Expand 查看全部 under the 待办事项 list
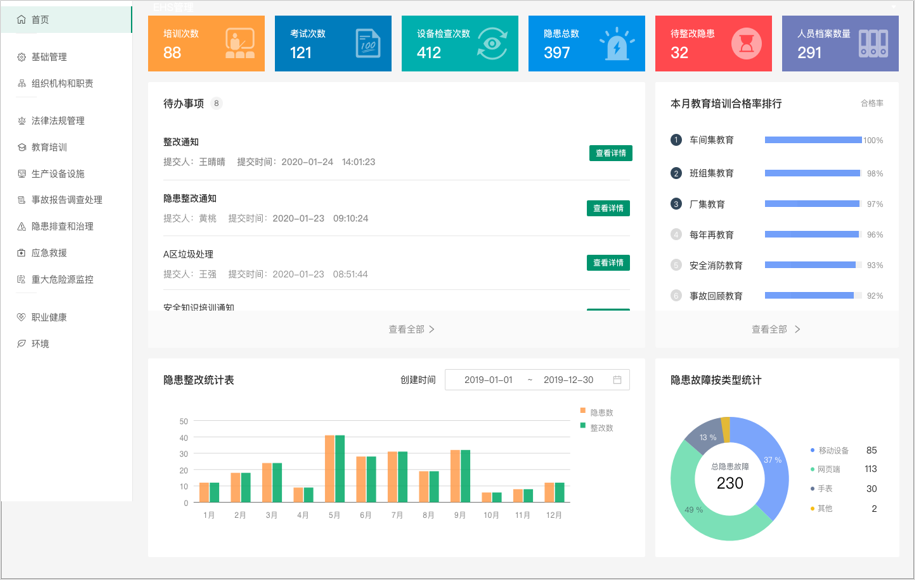Screen dimensions: 915x580 click(x=411, y=329)
